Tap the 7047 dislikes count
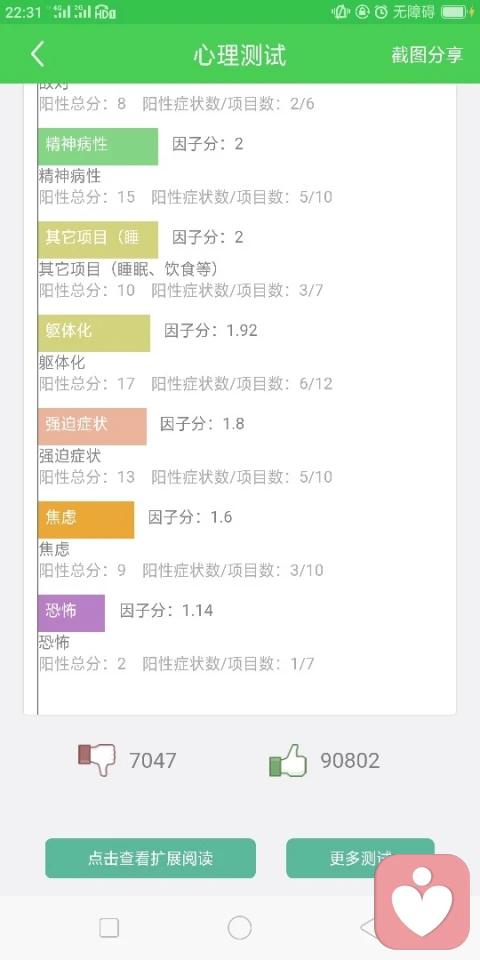 tap(152, 760)
